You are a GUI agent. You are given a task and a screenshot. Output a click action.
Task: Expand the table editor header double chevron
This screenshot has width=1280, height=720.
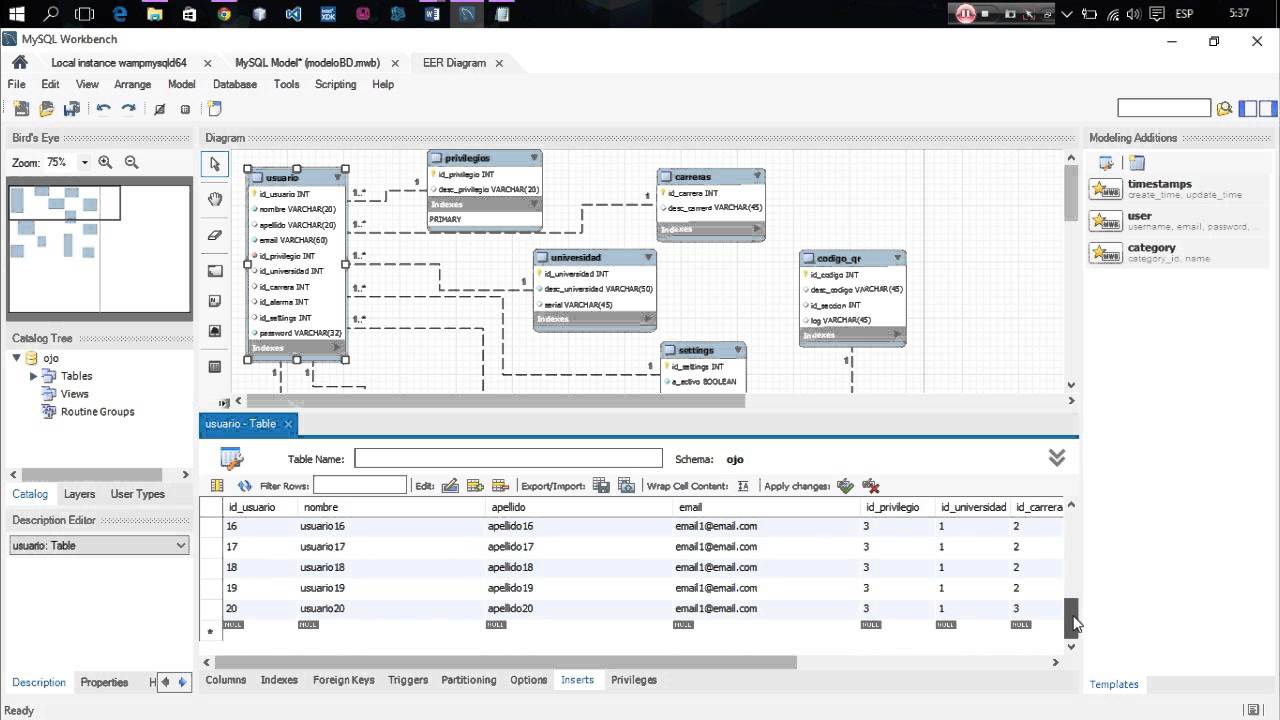[1057, 458]
